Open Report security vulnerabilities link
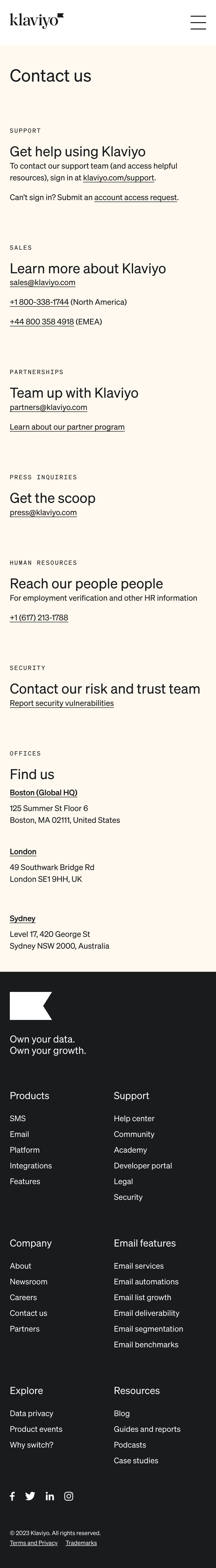216x1568 pixels. (61, 703)
